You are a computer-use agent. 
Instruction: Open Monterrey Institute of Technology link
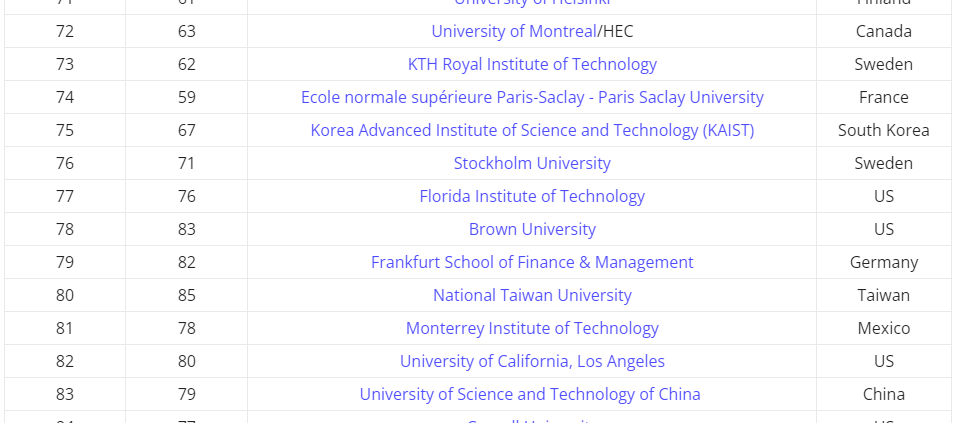(532, 327)
